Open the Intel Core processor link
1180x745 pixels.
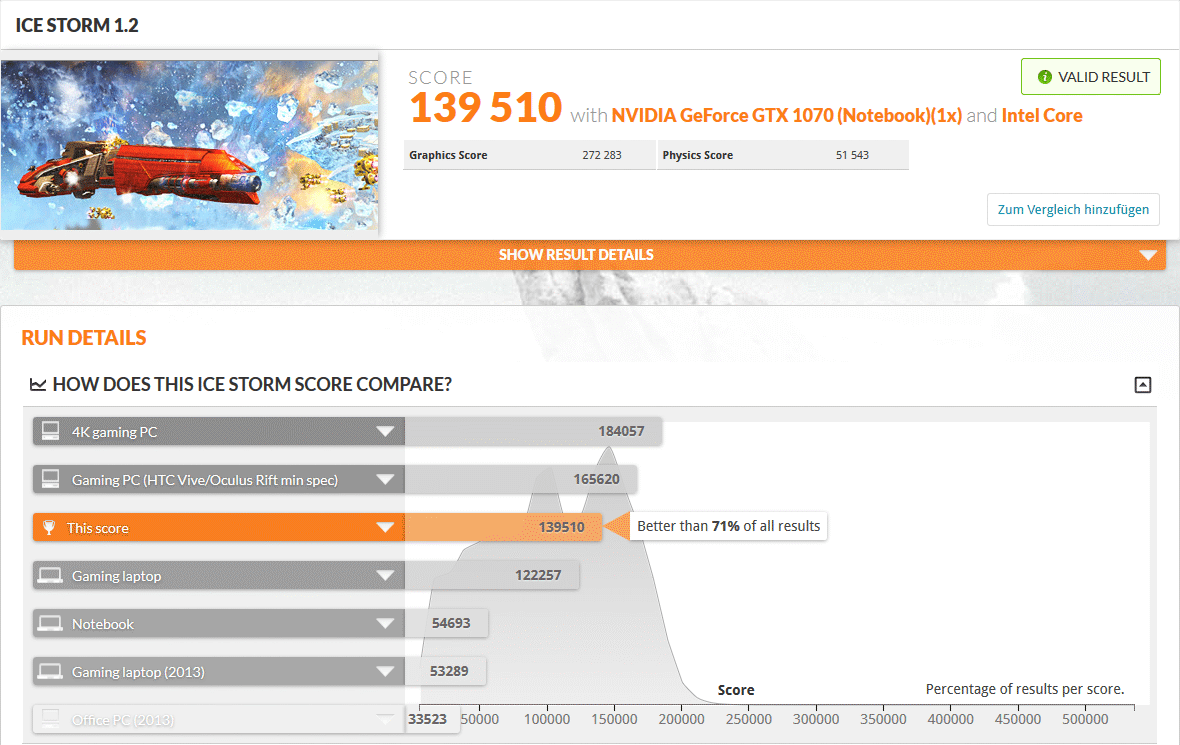(1042, 115)
